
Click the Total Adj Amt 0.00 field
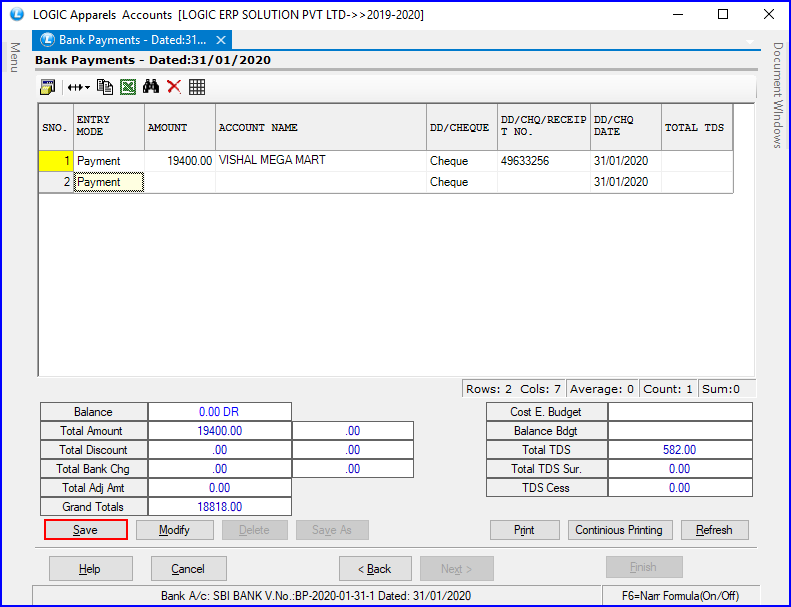click(x=219, y=488)
